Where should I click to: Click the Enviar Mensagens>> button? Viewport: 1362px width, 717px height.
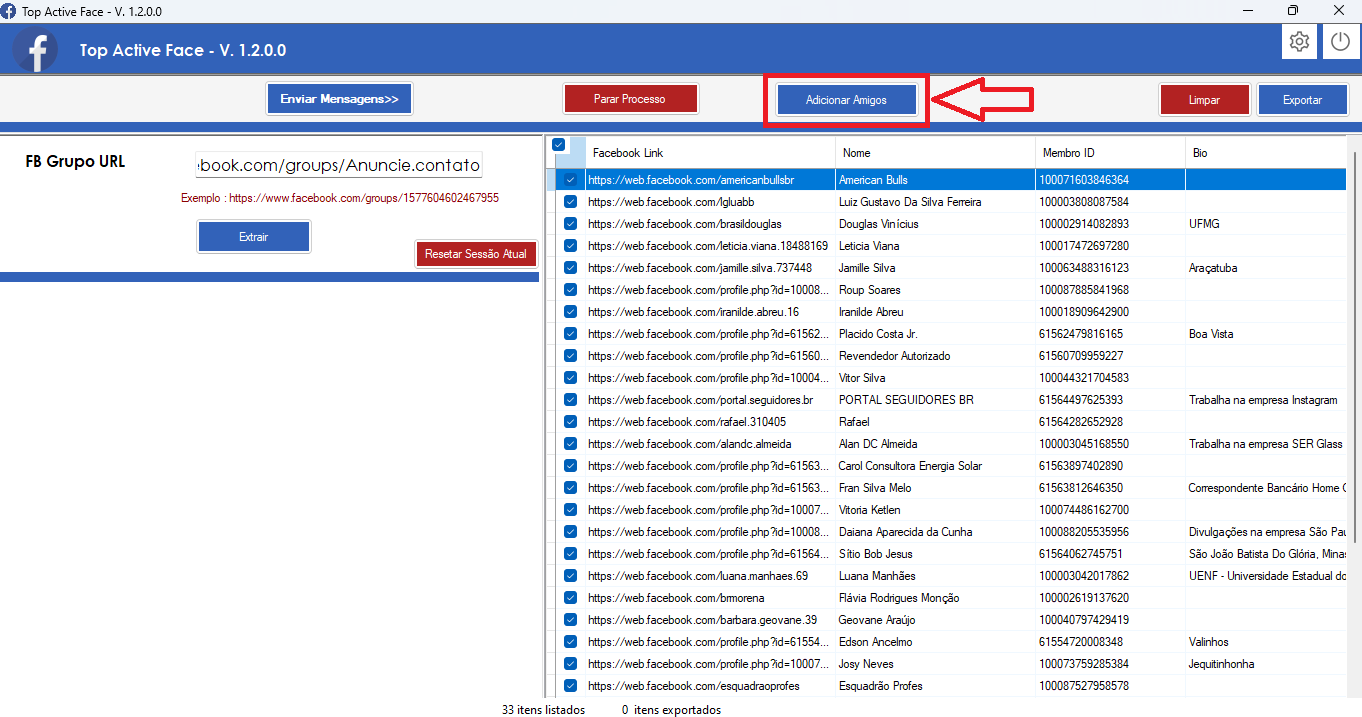tap(339, 99)
